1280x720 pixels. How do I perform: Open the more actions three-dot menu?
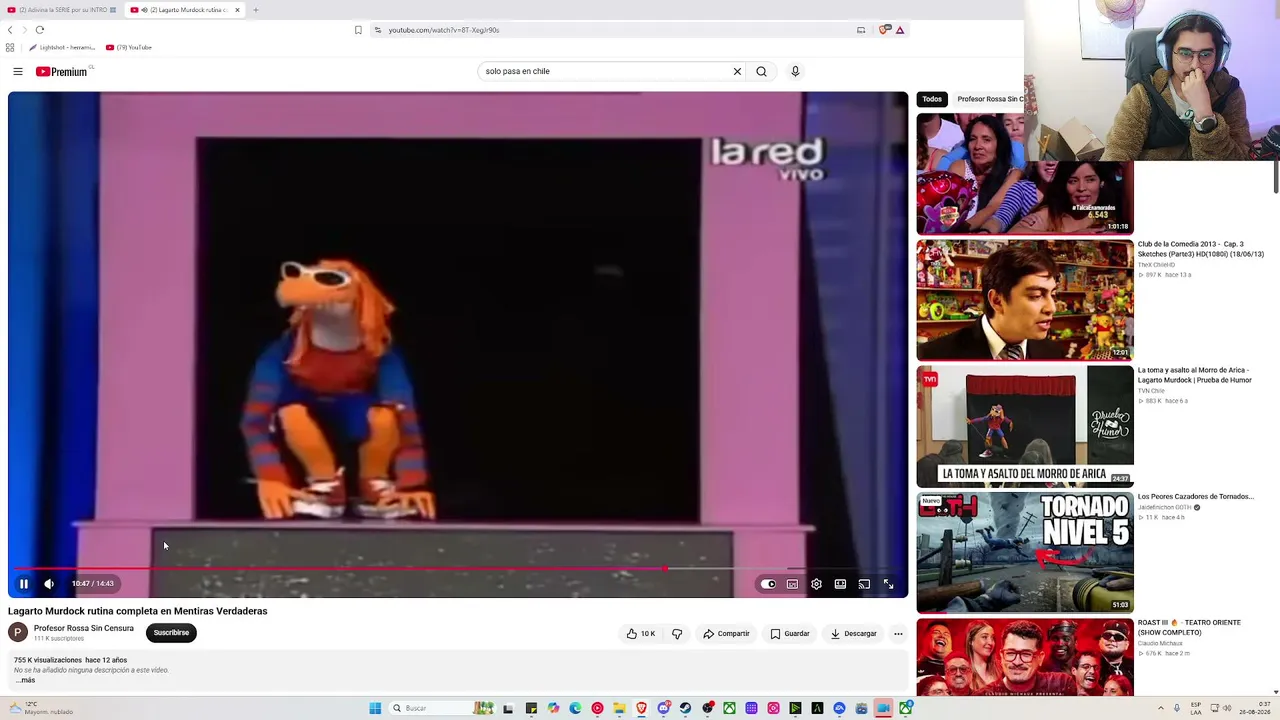point(898,633)
